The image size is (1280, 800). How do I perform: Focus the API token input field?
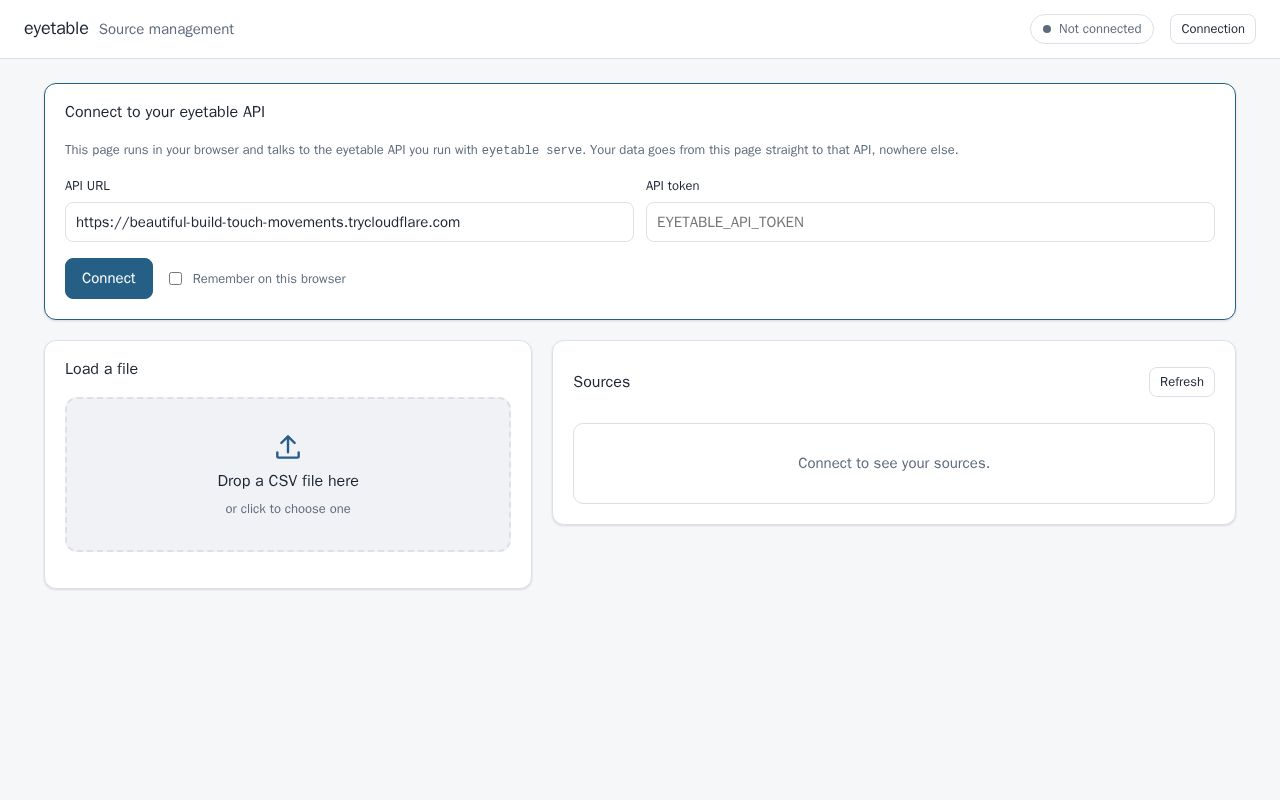click(x=930, y=222)
